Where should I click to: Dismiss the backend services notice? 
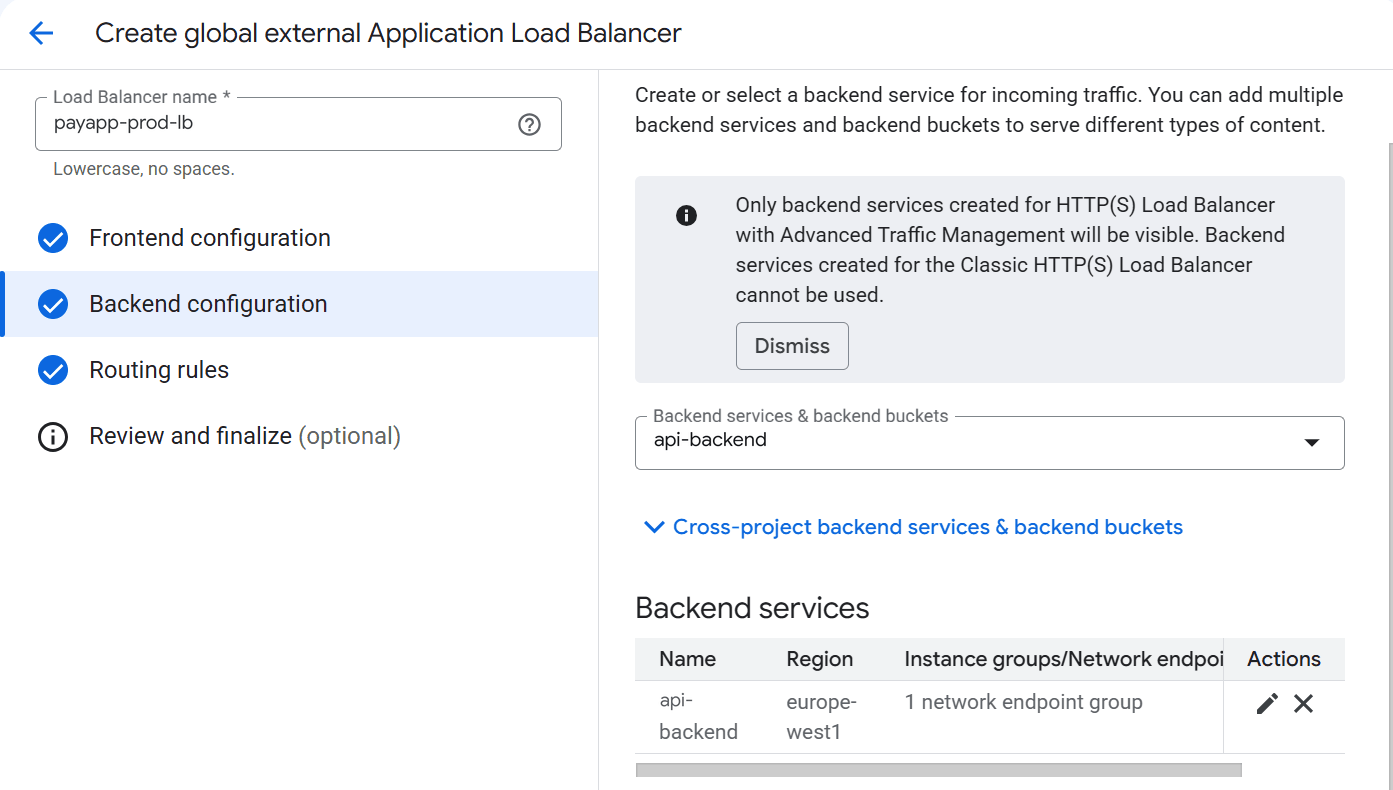pyautogui.click(x=792, y=346)
